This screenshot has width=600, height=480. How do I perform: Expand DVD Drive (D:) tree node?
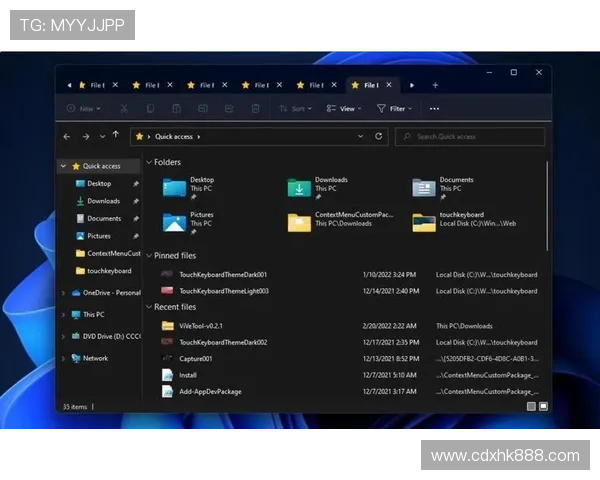64,336
